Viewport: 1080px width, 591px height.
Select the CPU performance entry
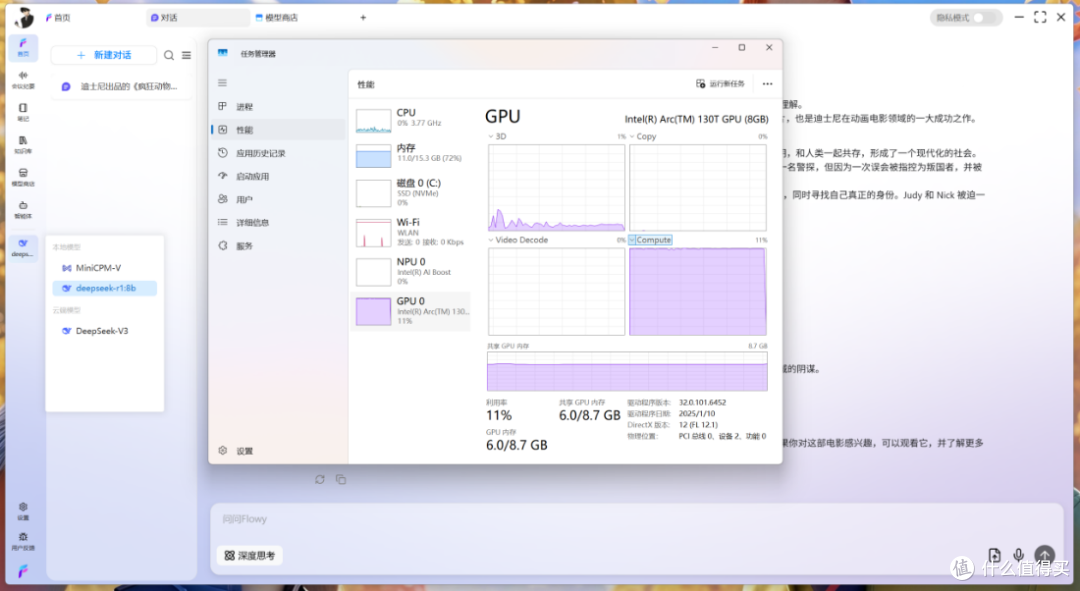click(x=412, y=119)
